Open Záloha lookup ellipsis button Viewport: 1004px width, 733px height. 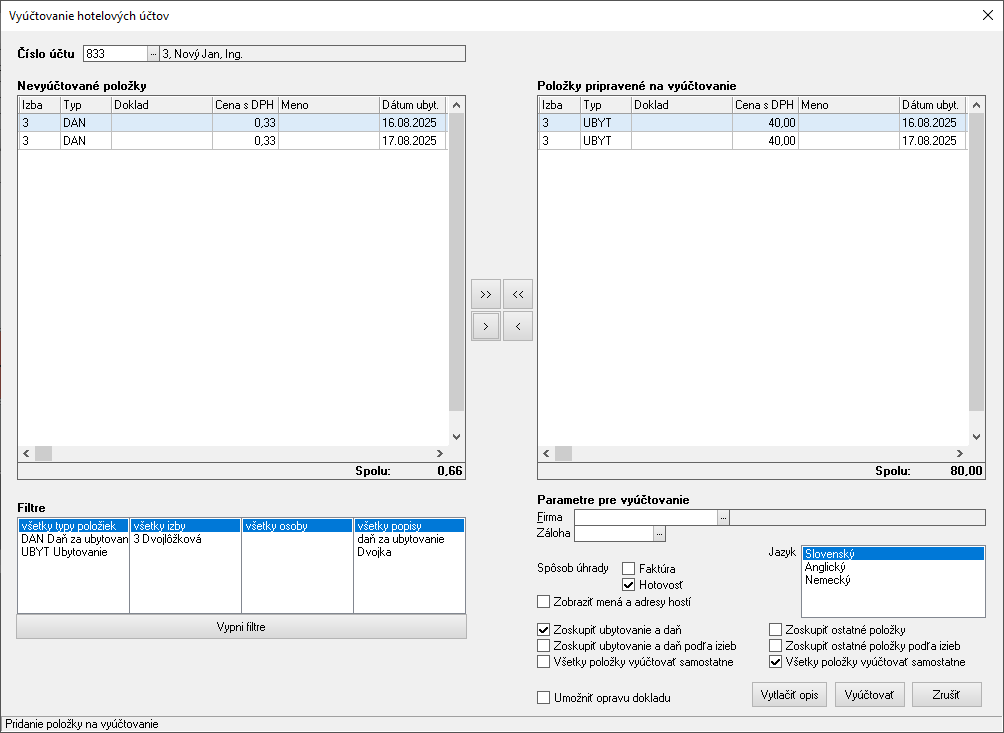click(x=658, y=533)
